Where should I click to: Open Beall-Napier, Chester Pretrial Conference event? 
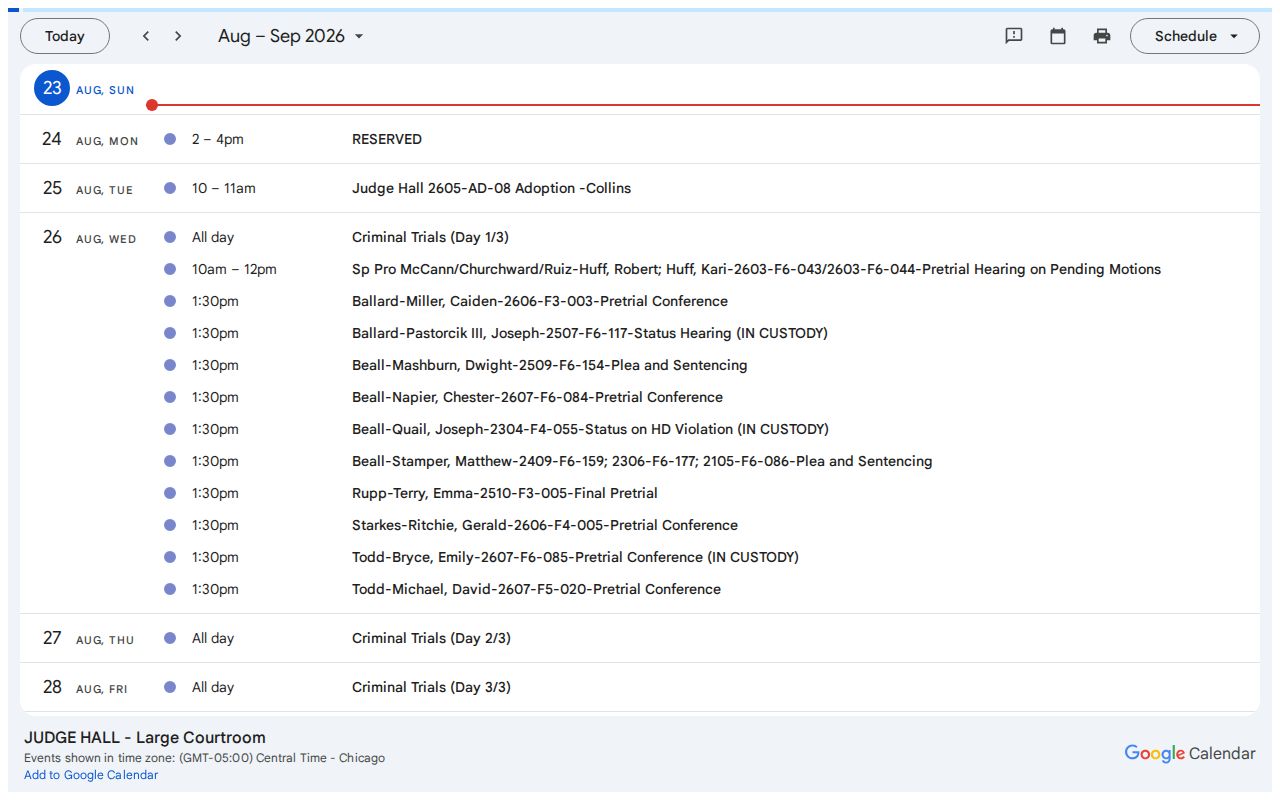(537, 397)
